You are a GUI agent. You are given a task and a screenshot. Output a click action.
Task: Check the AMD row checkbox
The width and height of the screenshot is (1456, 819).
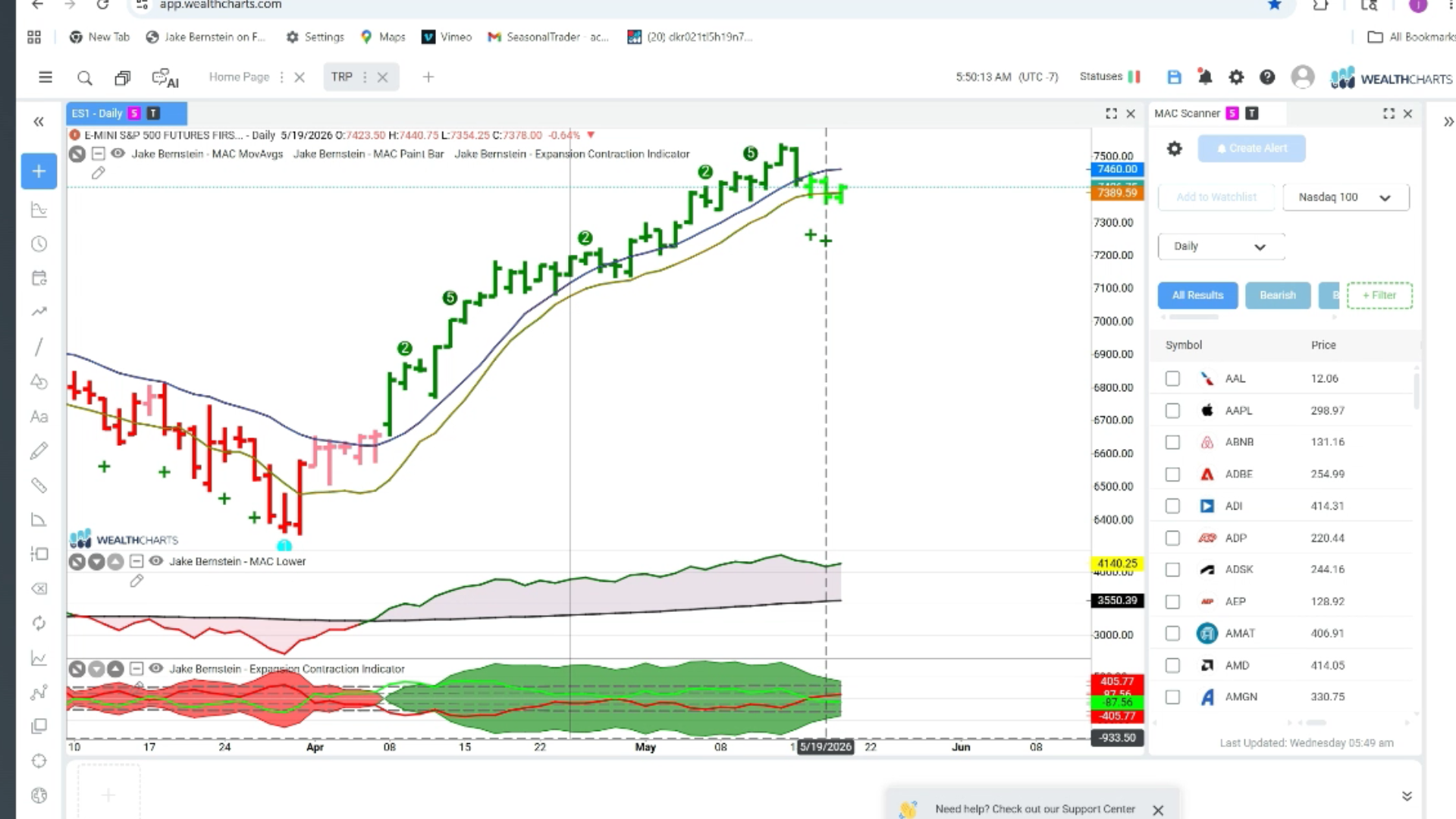[1172, 665]
